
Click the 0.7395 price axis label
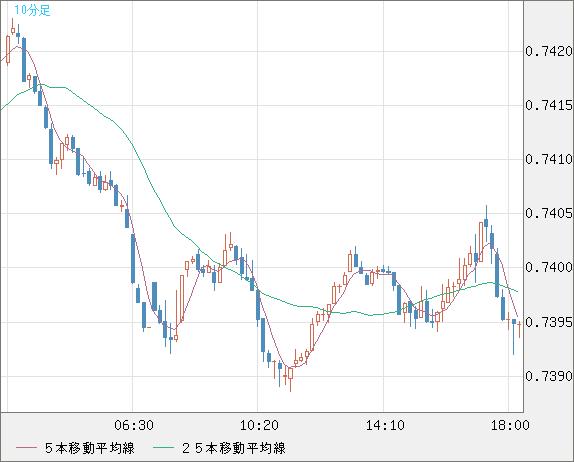[549, 322]
